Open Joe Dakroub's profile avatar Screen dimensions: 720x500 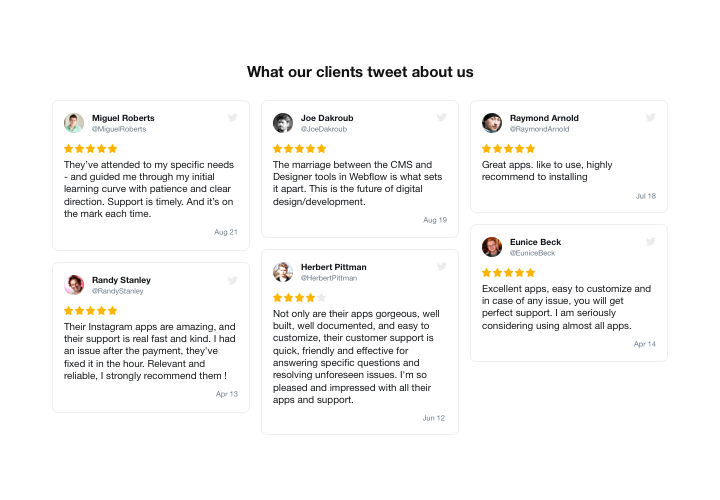tap(283, 123)
